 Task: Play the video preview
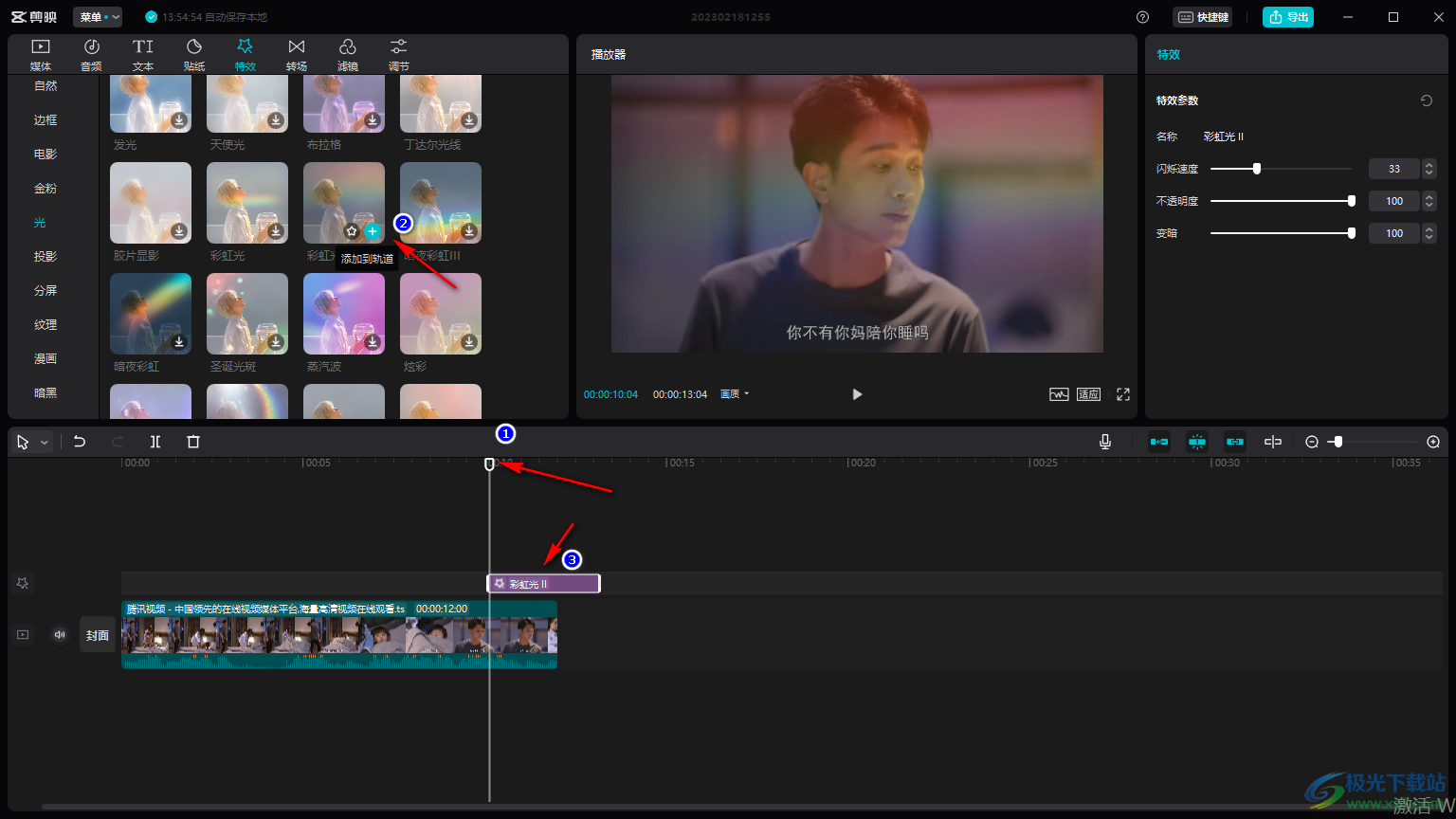pos(857,394)
